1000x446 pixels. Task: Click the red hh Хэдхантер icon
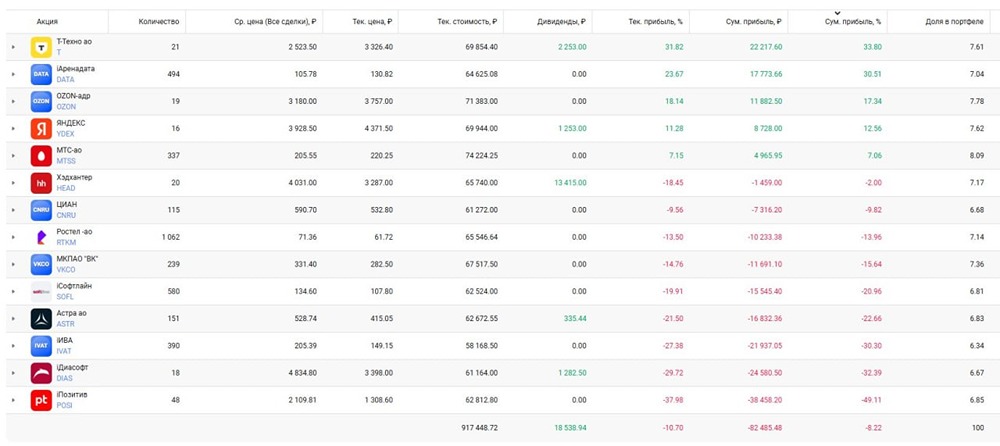41,183
